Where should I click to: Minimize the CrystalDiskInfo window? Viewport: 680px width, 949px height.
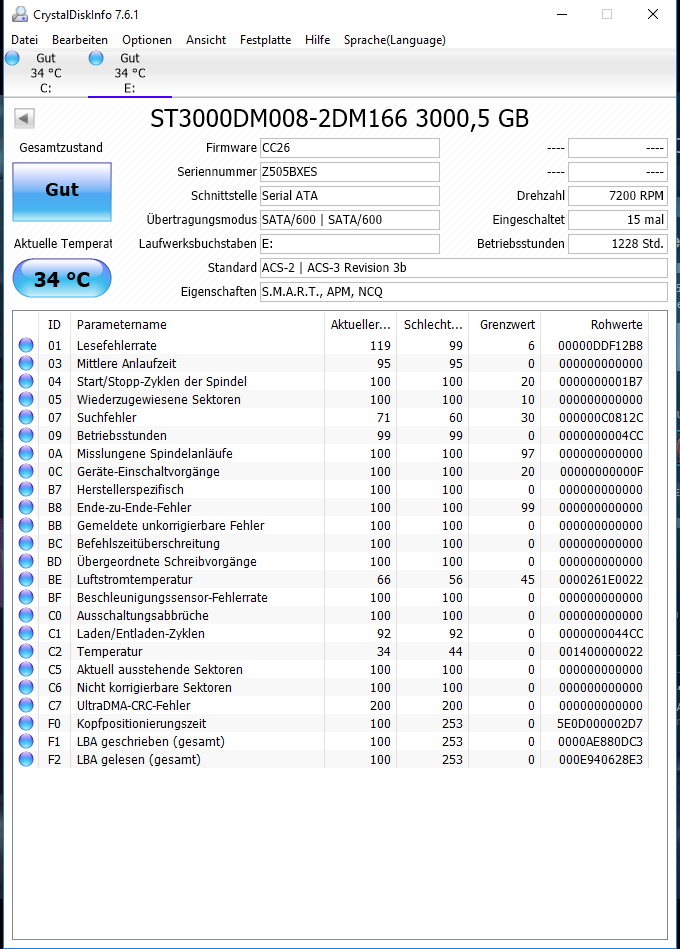pyautogui.click(x=562, y=14)
